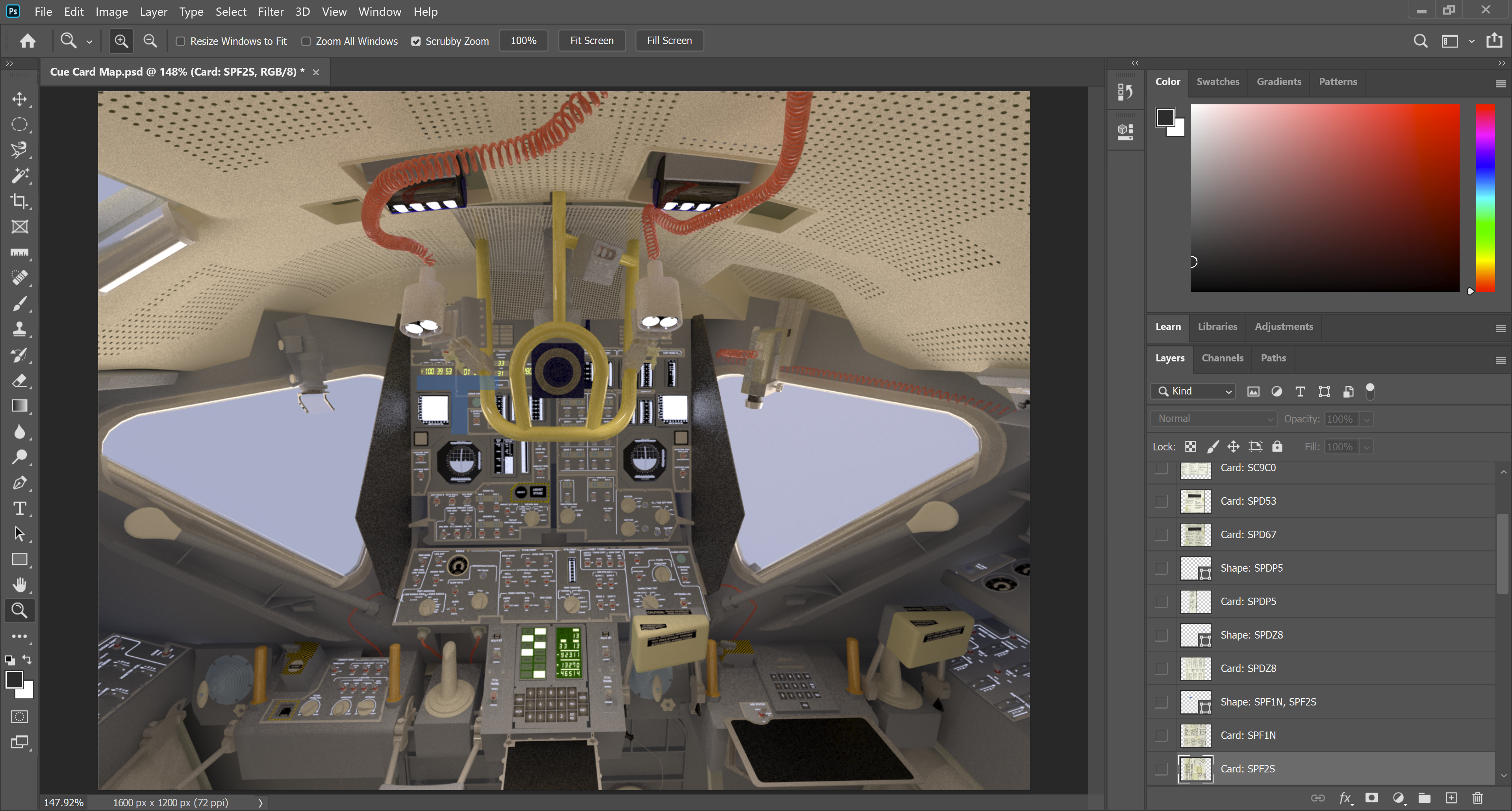1512x811 pixels.
Task: Select the Eraser tool
Action: point(19,381)
